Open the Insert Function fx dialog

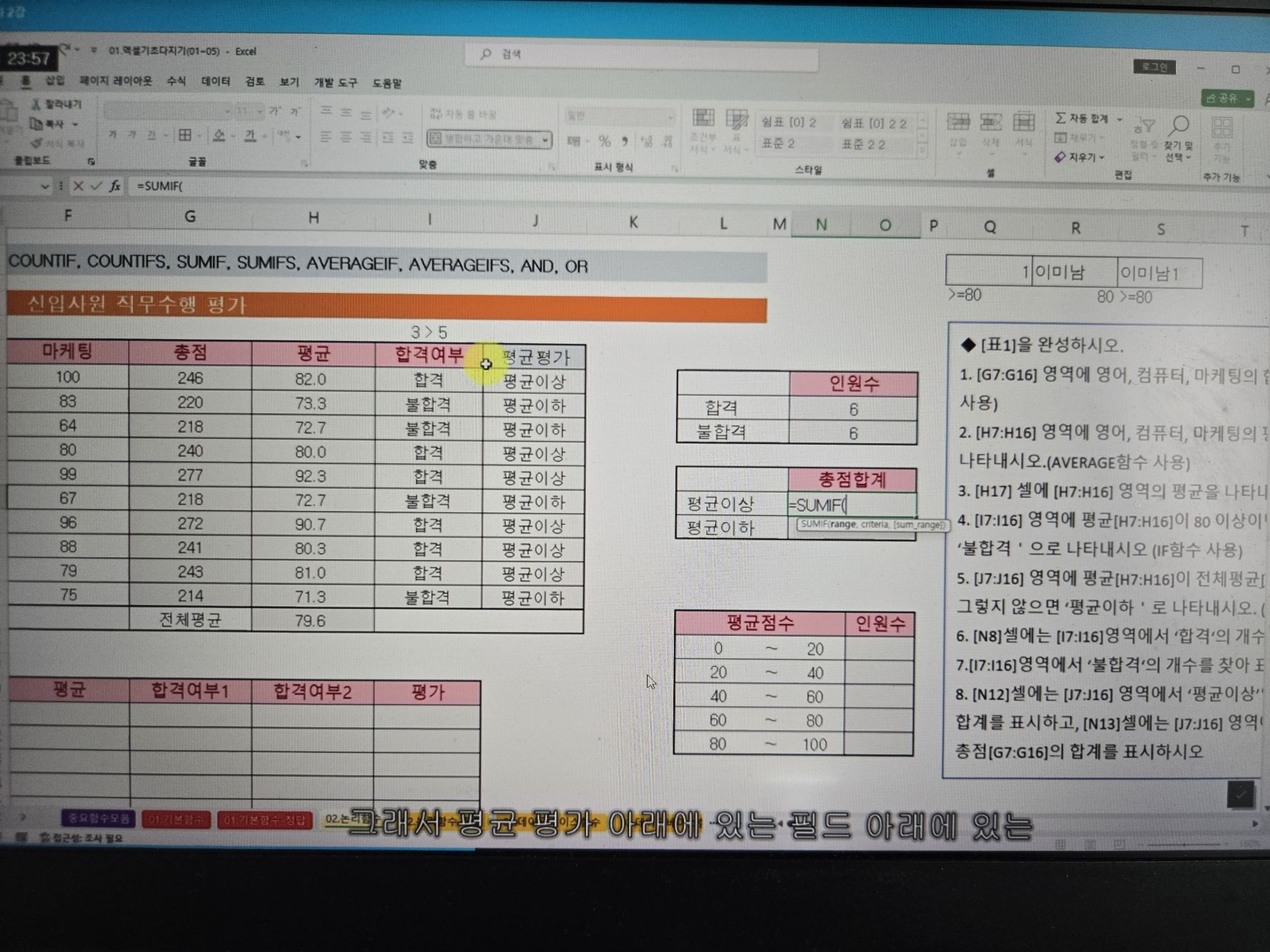click(115, 186)
